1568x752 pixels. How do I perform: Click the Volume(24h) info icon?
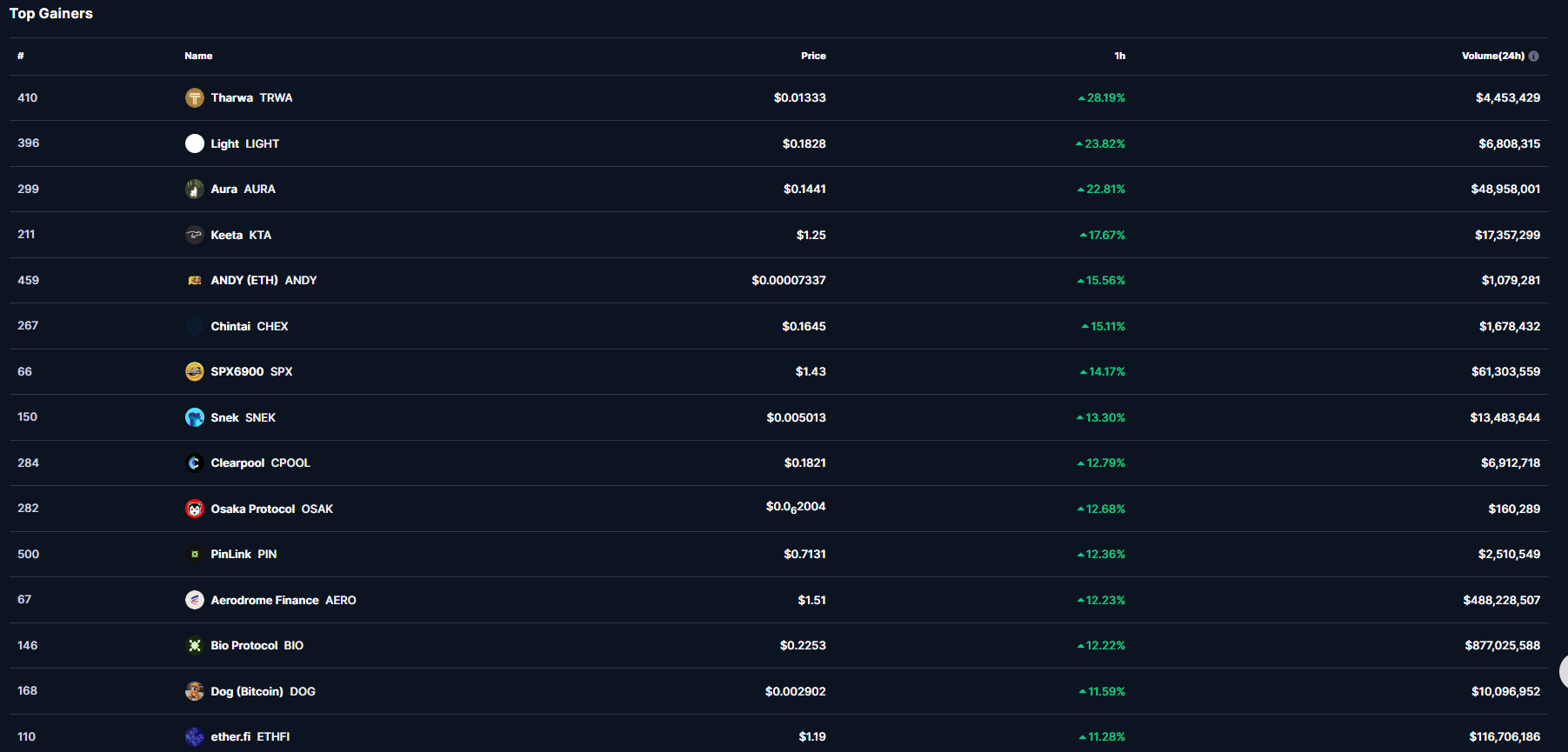pyautogui.click(x=1533, y=56)
